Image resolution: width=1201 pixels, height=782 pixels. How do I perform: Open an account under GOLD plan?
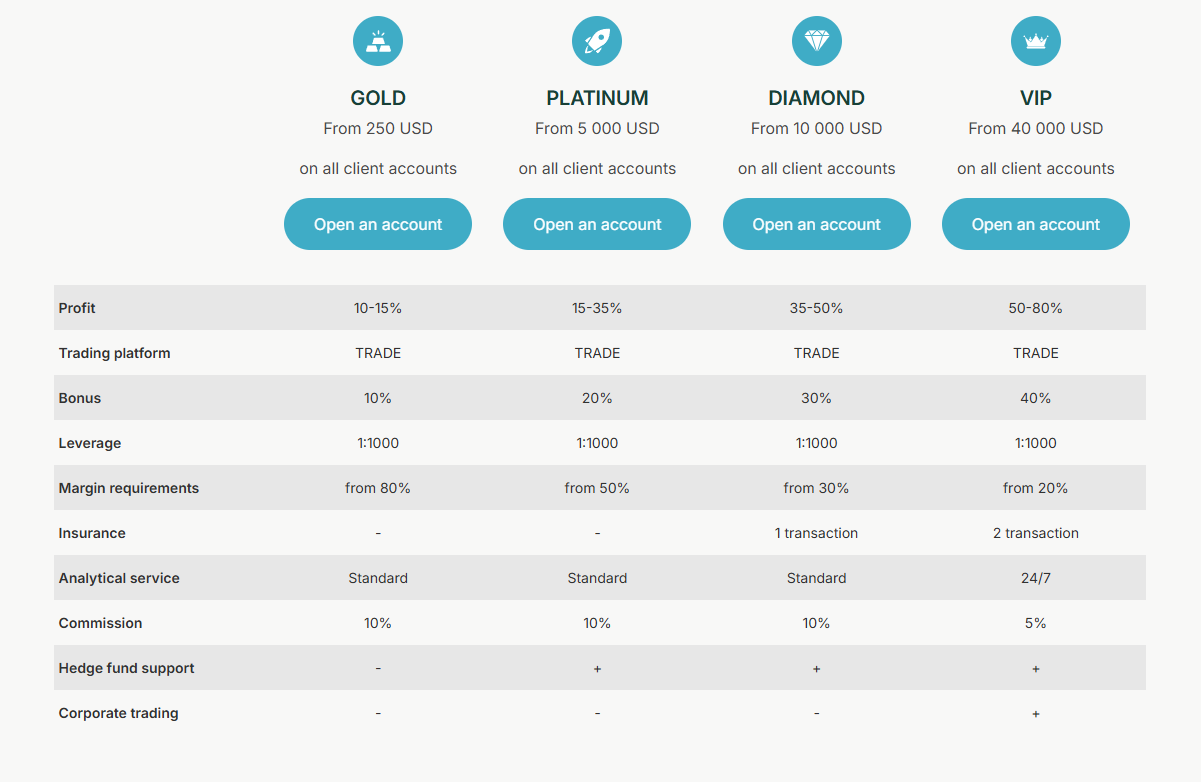pos(378,224)
